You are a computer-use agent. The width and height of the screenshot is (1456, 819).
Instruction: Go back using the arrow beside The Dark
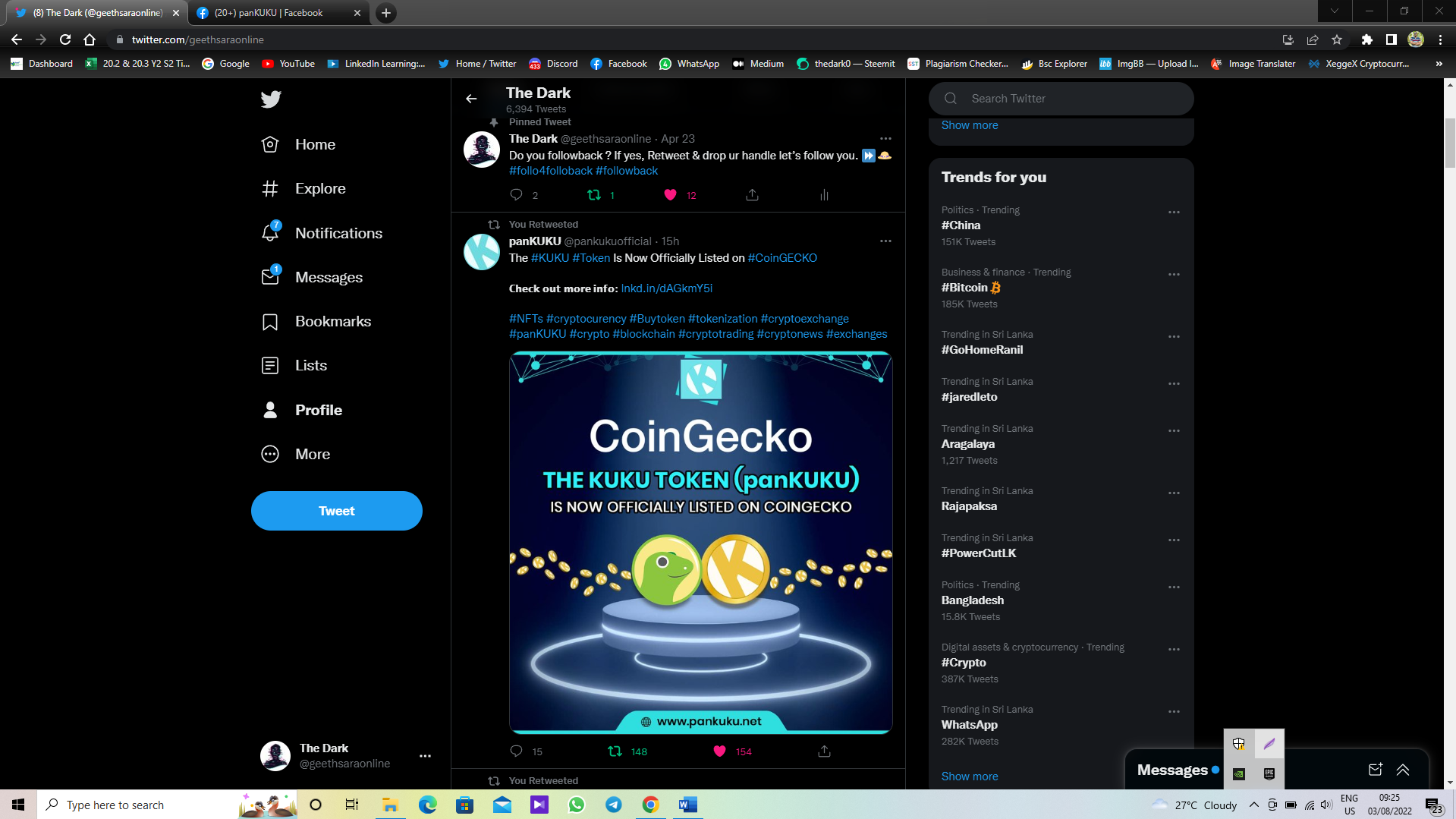click(471, 99)
